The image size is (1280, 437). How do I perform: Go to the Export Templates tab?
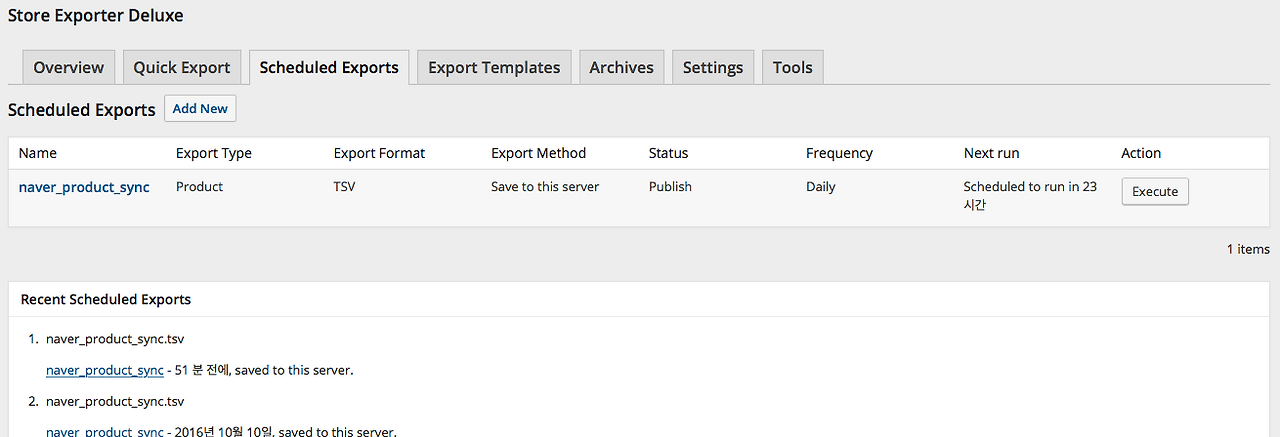pyautogui.click(x=494, y=68)
